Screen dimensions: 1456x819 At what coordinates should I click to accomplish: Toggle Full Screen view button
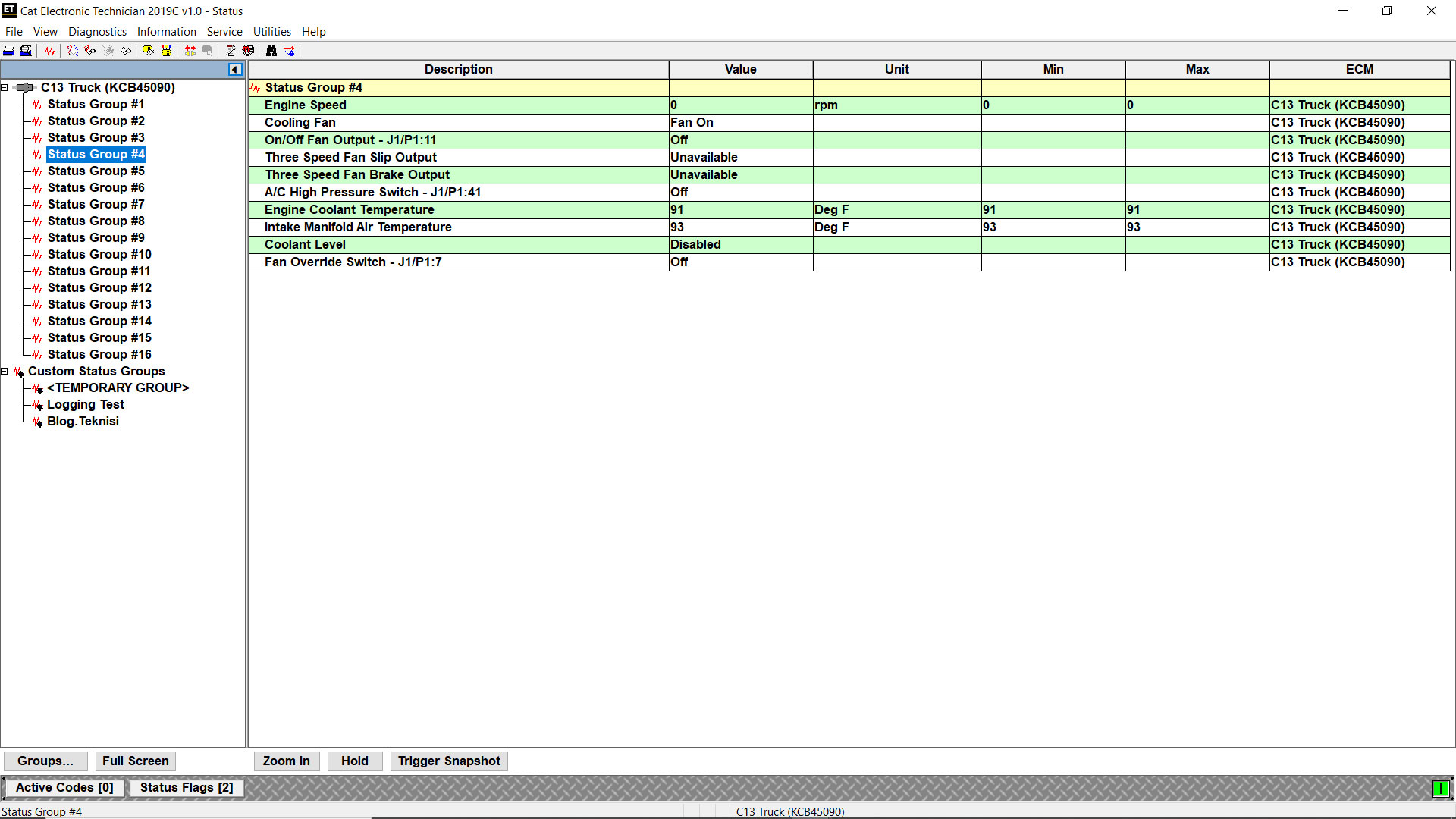135,761
